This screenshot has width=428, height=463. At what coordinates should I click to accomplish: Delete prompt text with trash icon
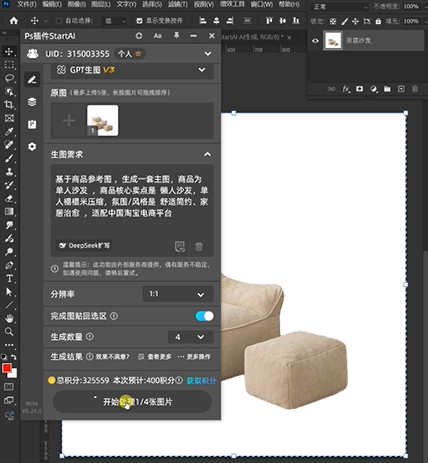[199, 247]
